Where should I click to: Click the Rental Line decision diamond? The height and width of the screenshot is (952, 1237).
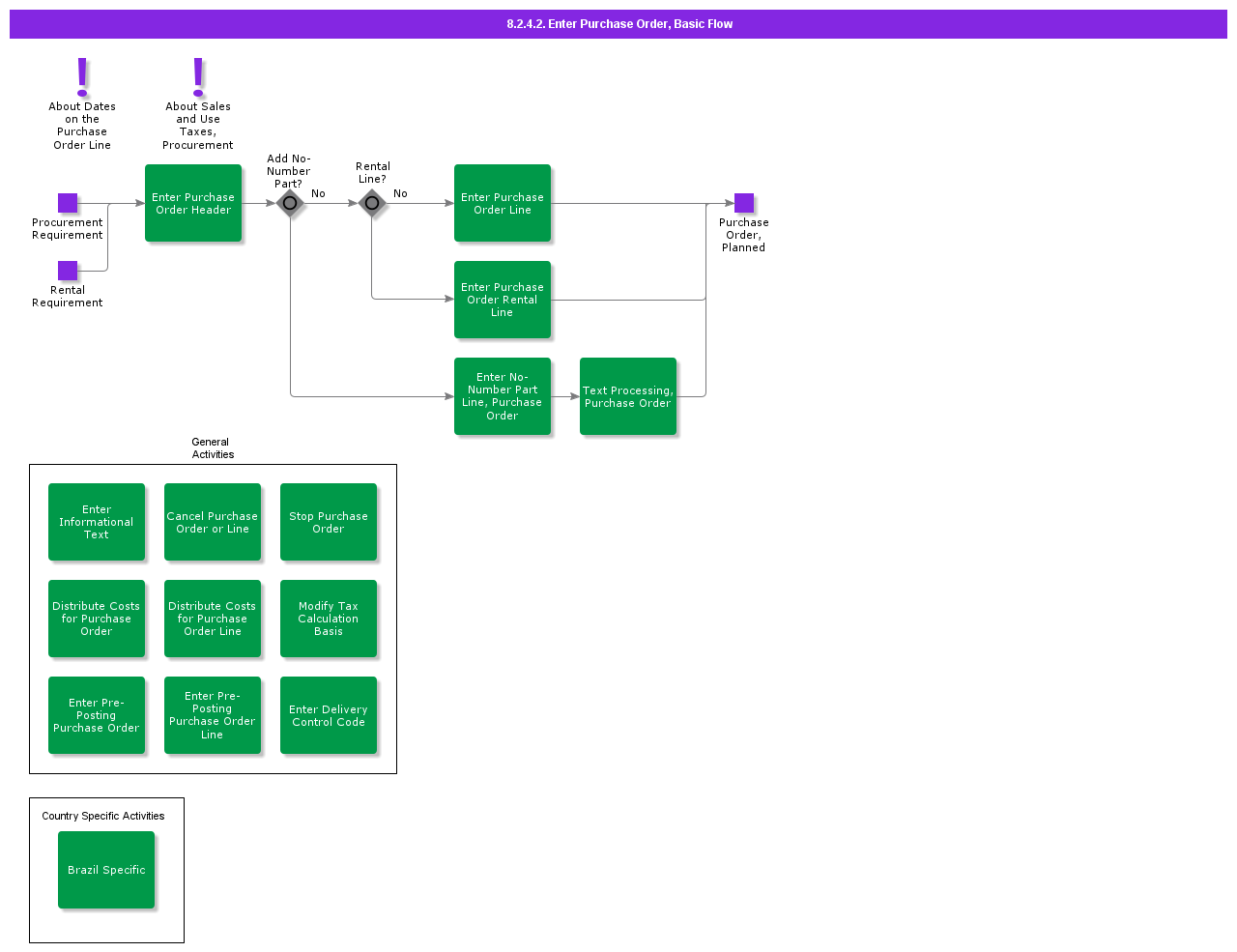(x=372, y=203)
